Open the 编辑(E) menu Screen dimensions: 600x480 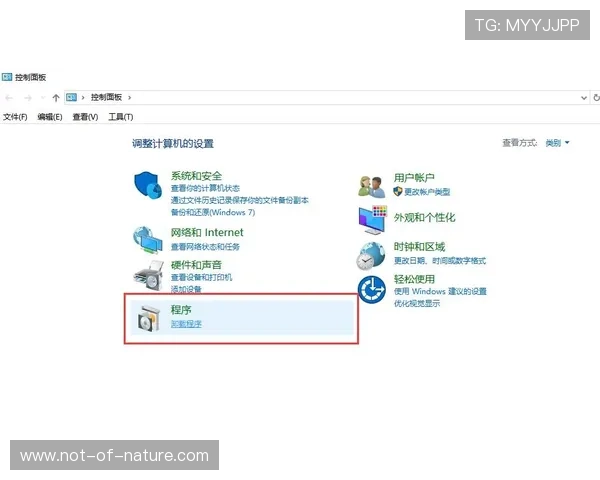[x=50, y=117]
